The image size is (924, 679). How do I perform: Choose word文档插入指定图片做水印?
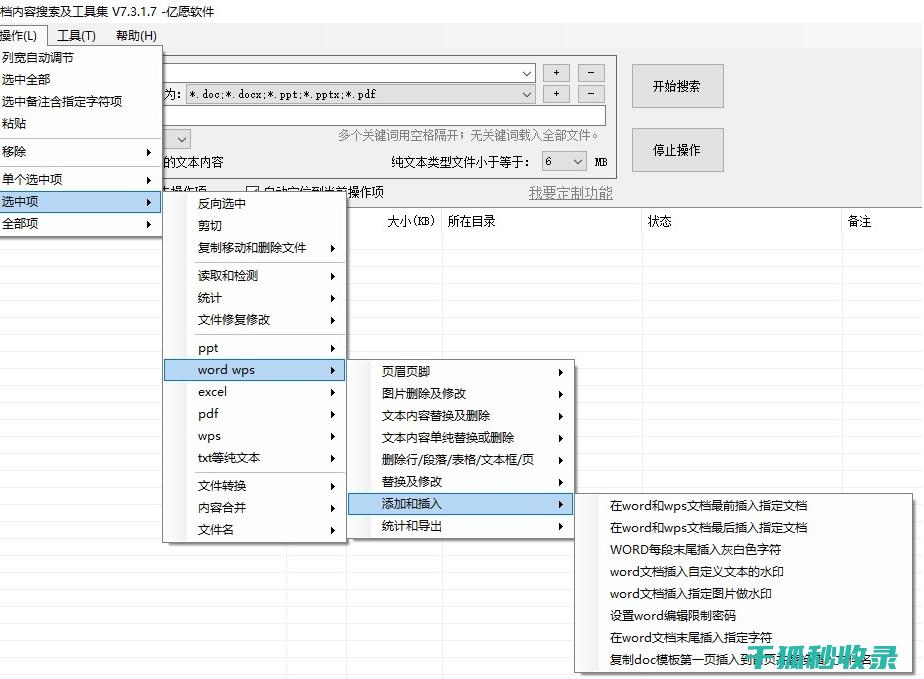(x=744, y=594)
